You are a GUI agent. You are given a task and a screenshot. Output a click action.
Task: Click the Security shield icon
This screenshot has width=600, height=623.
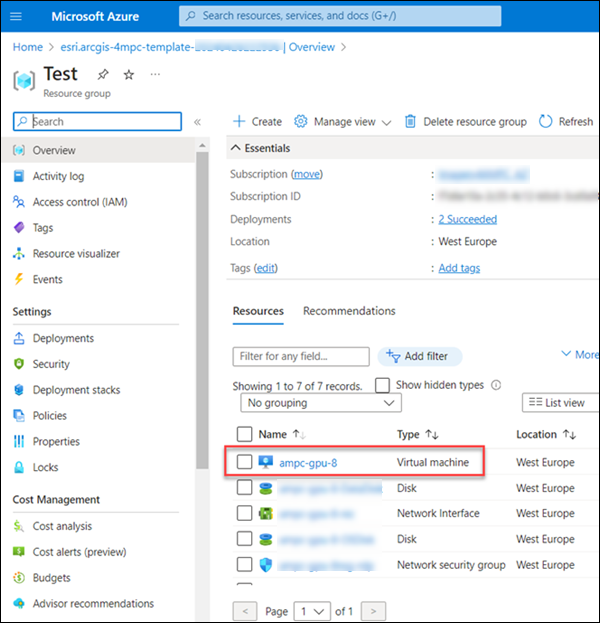click(x=19, y=364)
